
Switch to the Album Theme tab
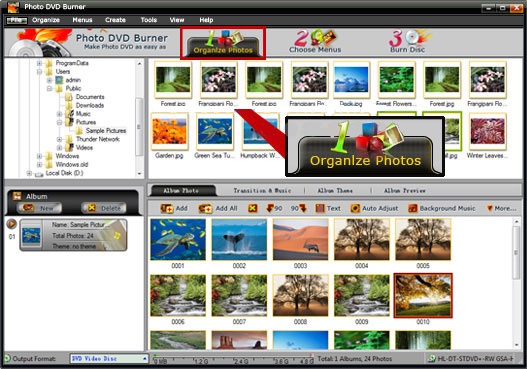pyautogui.click(x=335, y=191)
